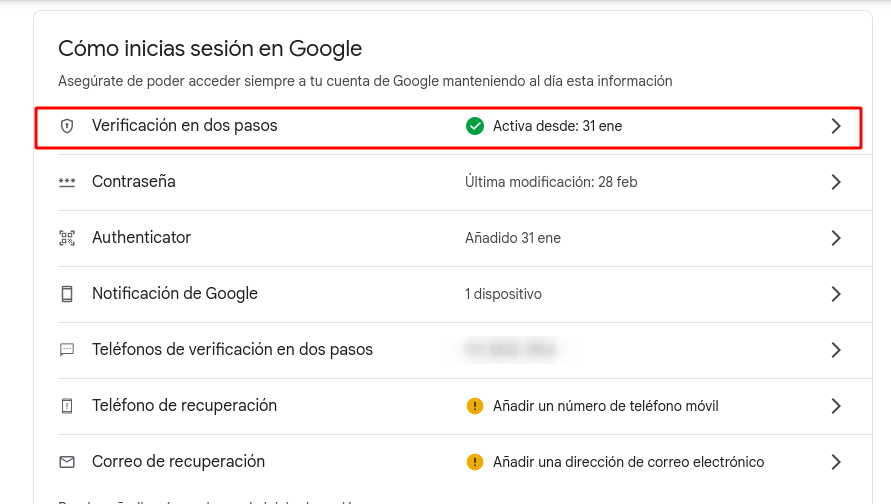The width and height of the screenshot is (891, 504).
Task: Select the Contraseña label text
Action: click(x=133, y=182)
